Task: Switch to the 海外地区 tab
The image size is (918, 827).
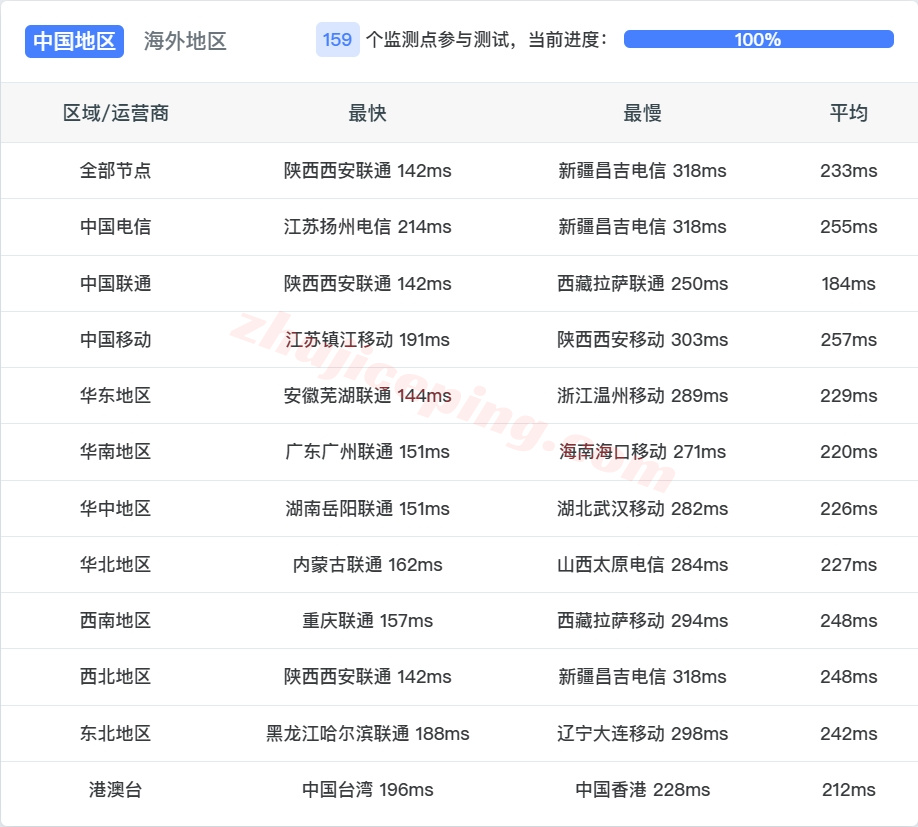Action: [x=184, y=42]
